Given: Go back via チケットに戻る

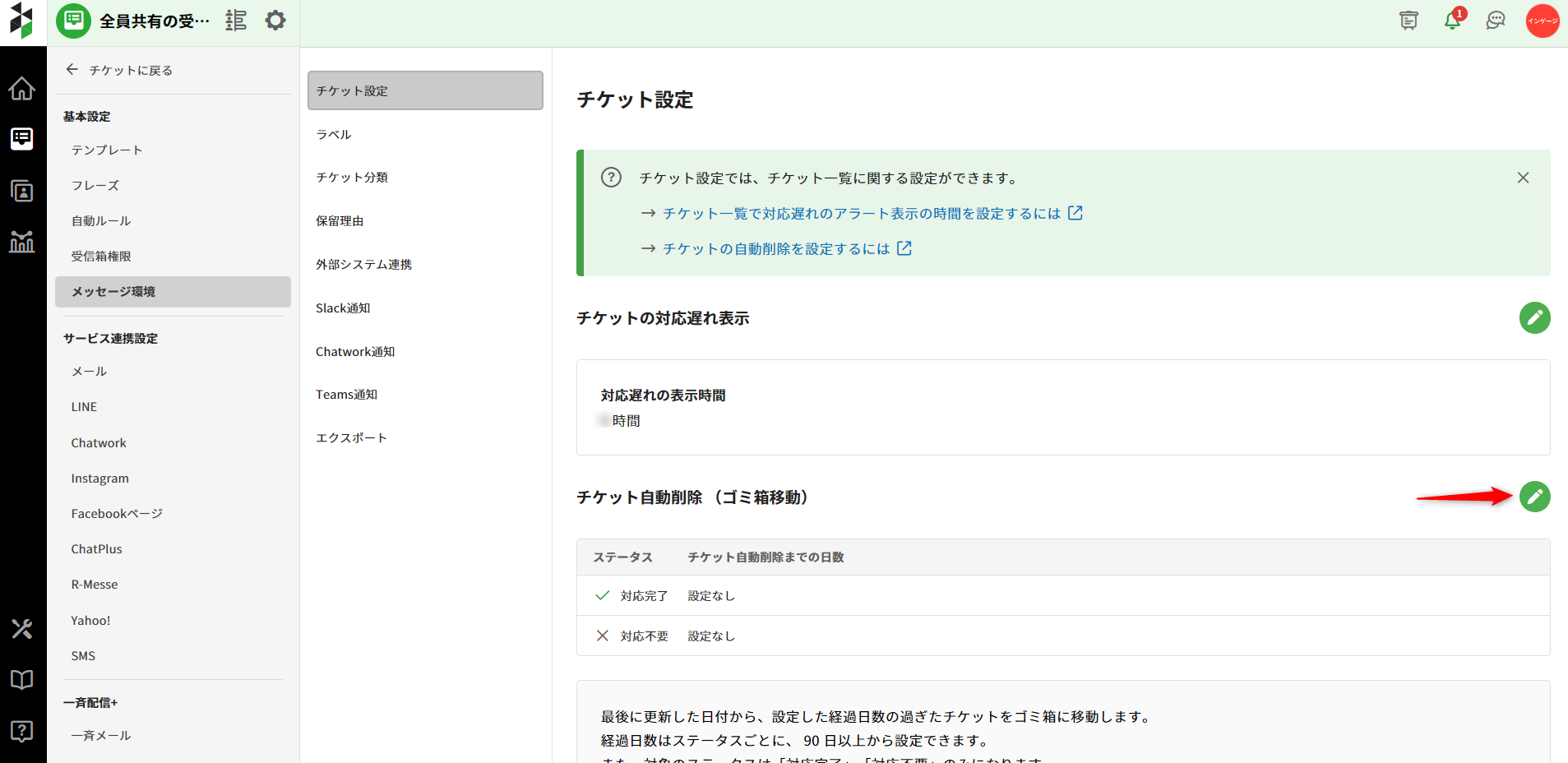Looking at the screenshot, I should point(119,70).
